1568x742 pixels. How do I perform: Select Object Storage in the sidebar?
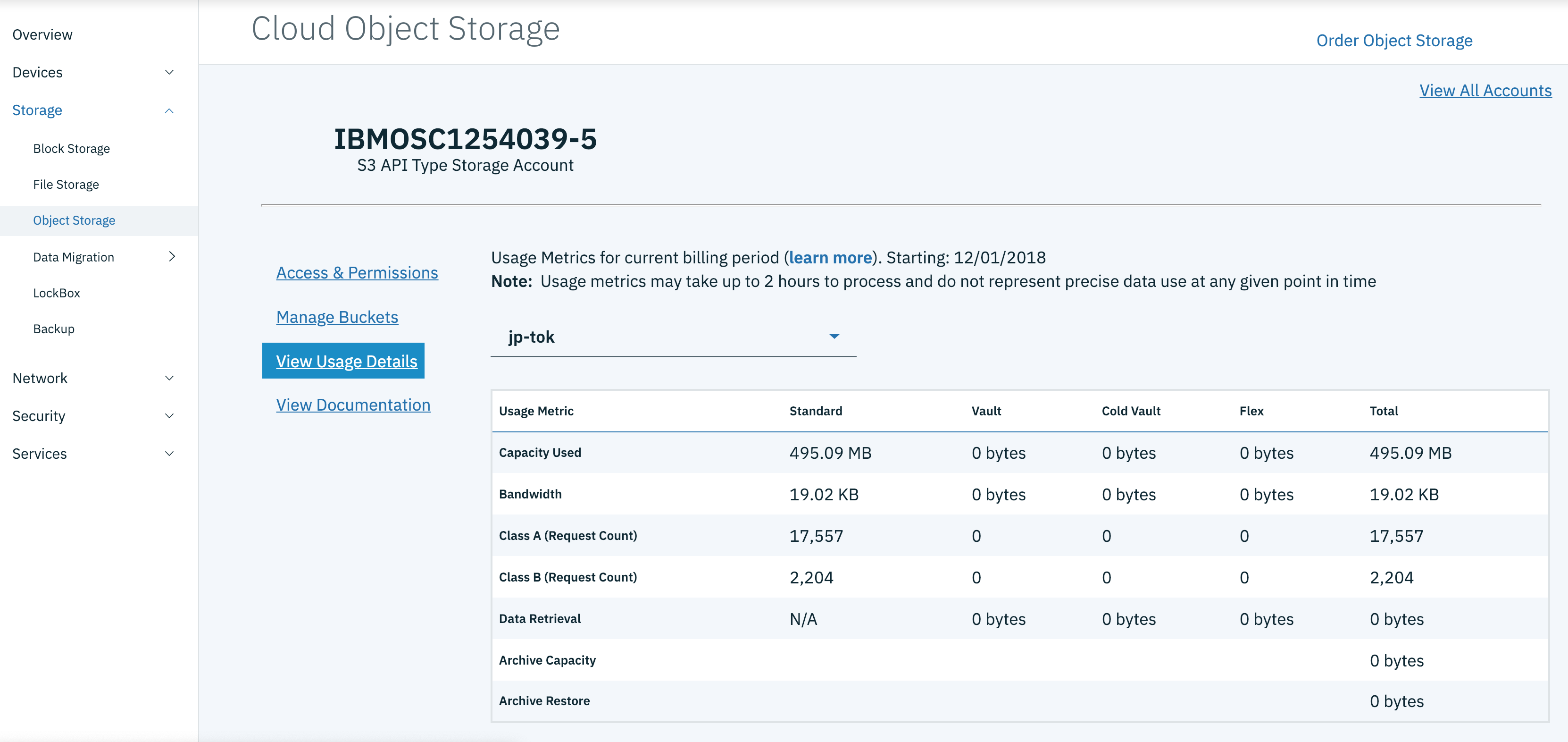[74, 220]
